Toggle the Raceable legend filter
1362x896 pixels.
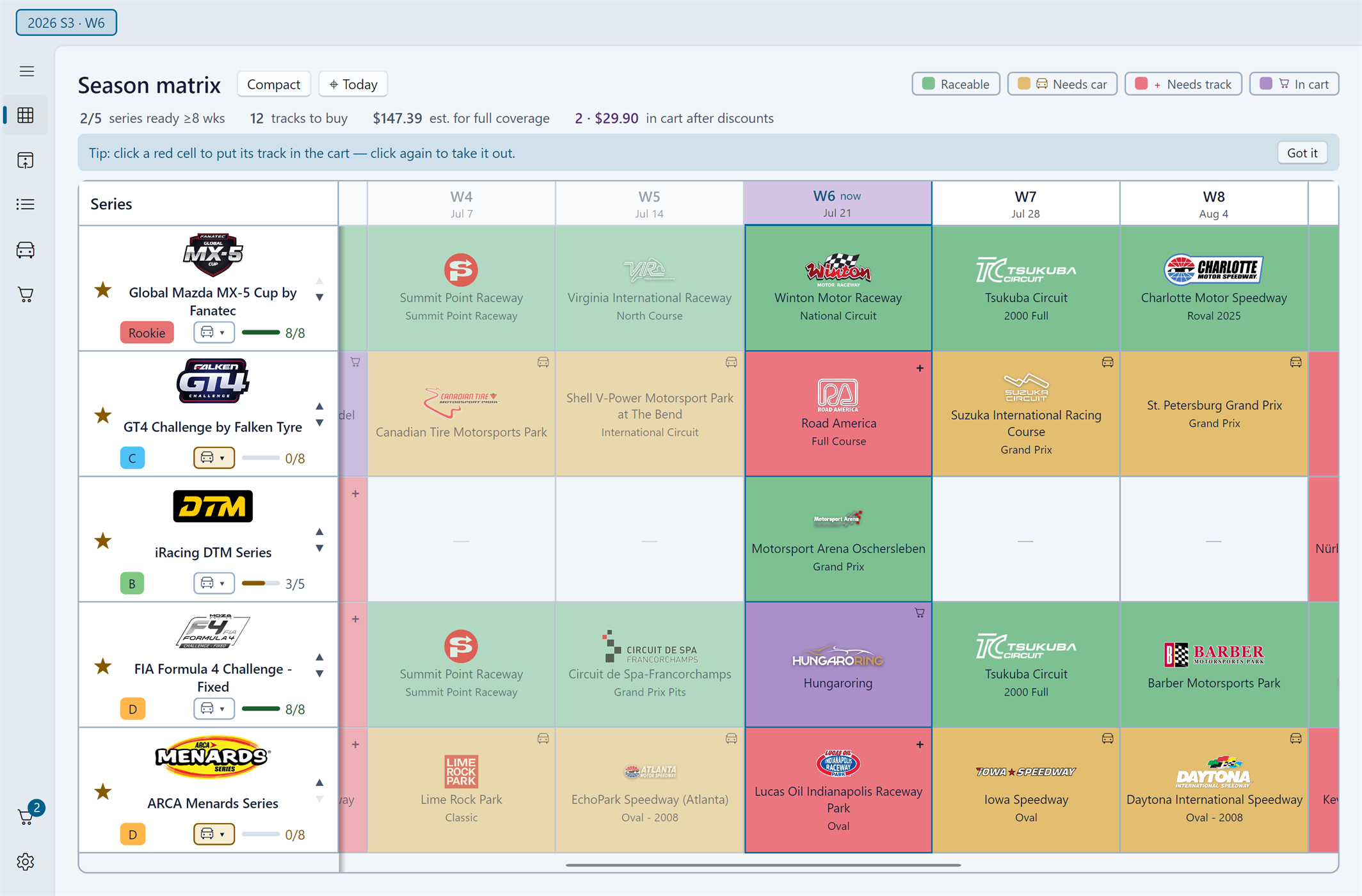click(x=956, y=84)
